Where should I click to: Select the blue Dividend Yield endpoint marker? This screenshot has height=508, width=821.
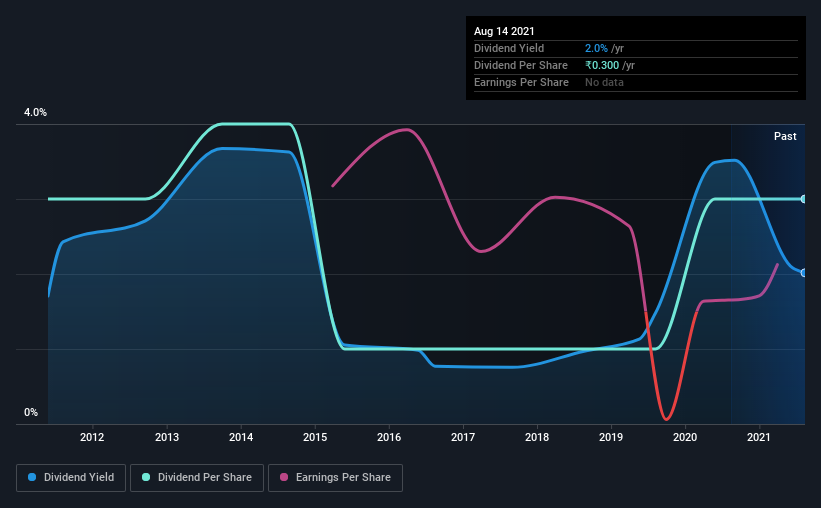[803, 273]
